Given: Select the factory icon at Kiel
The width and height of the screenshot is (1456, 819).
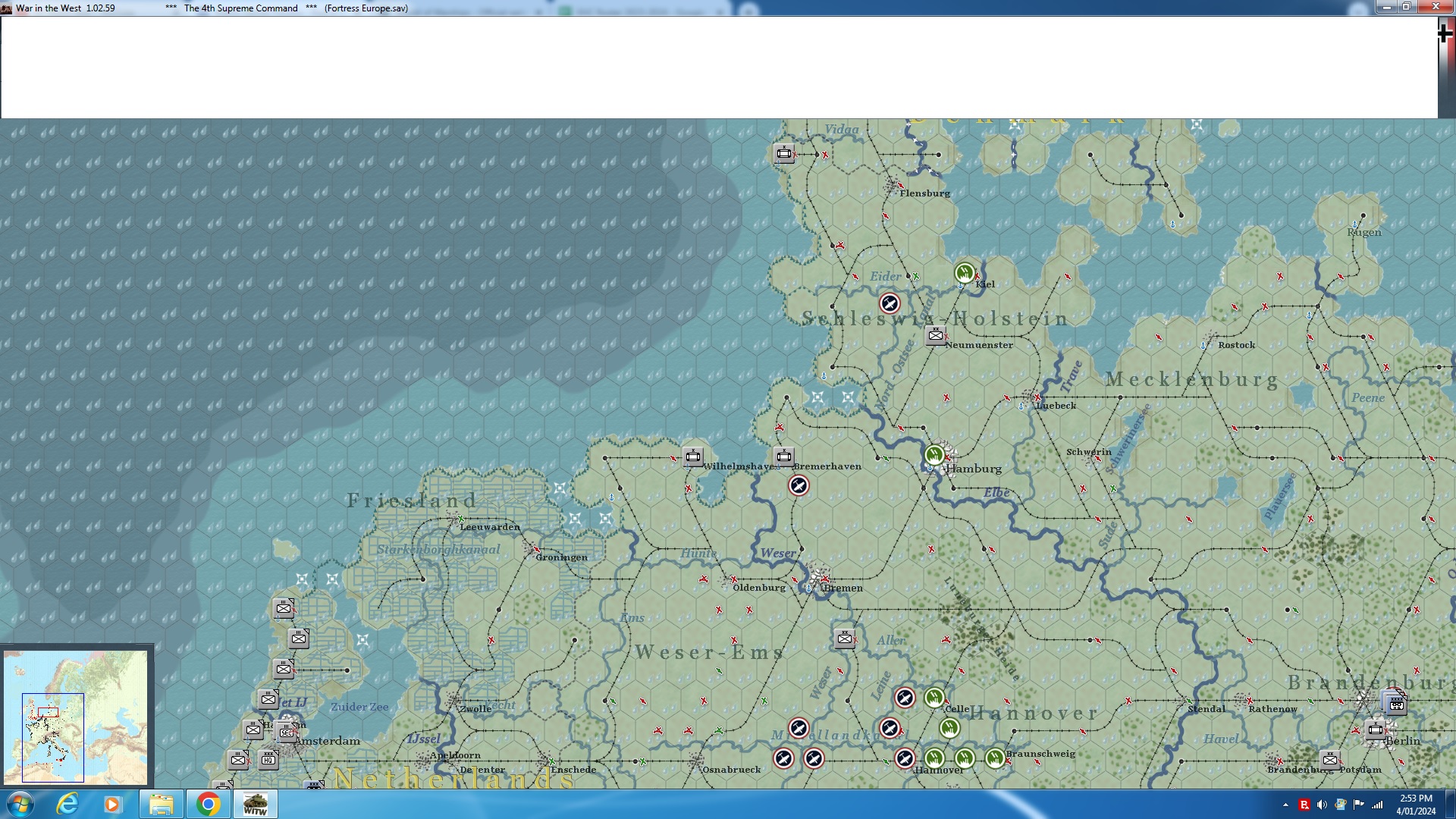Looking at the screenshot, I should (964, 272).
